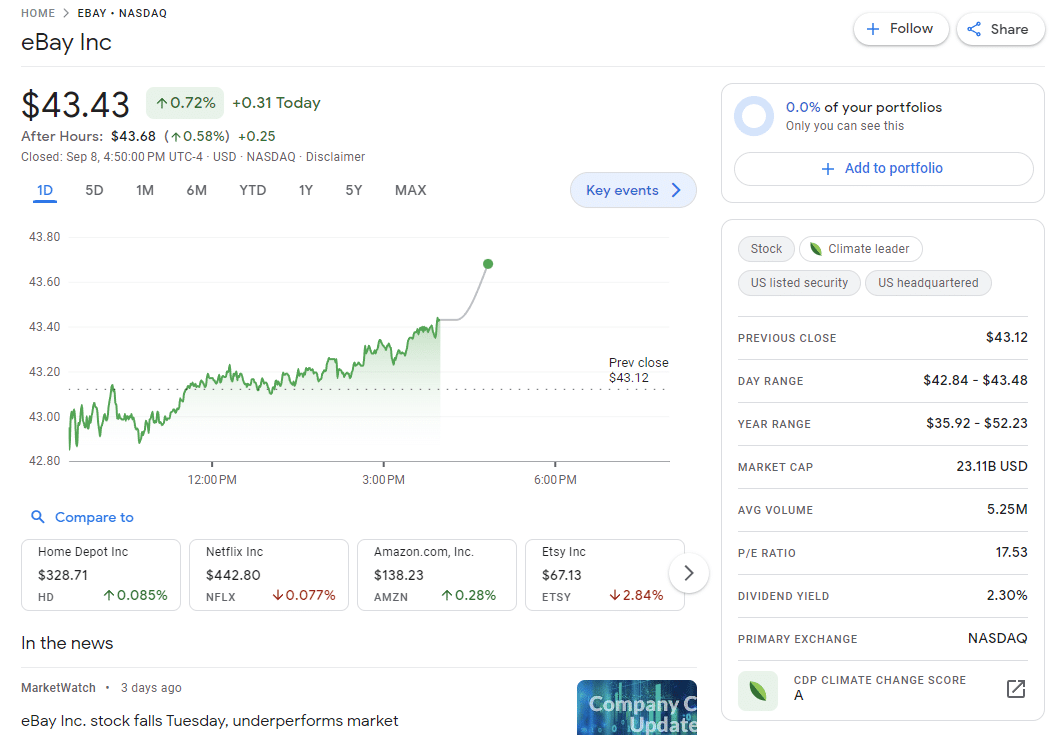Click Compare to link

point(94,517)
